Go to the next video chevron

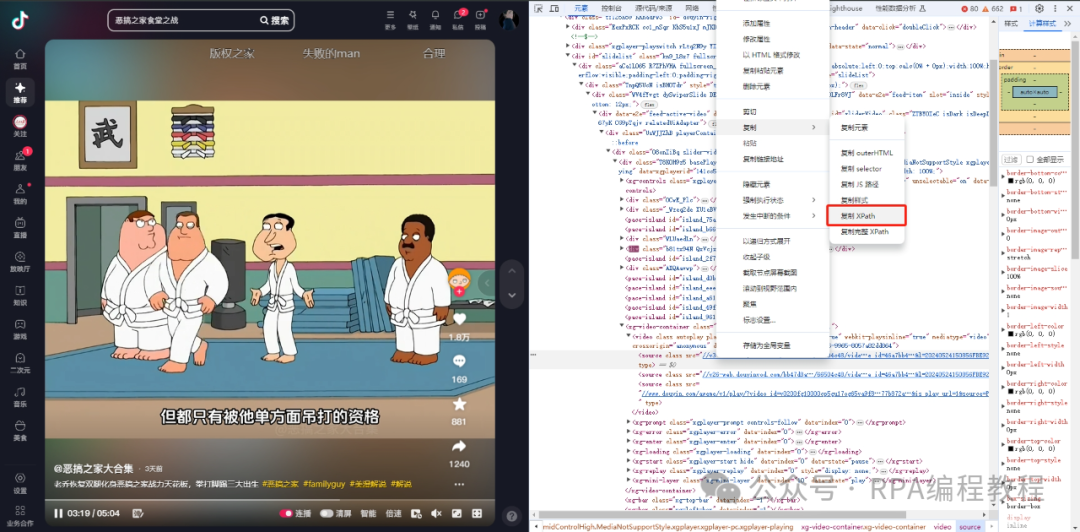pyautogui.click(x=512, y=294)
